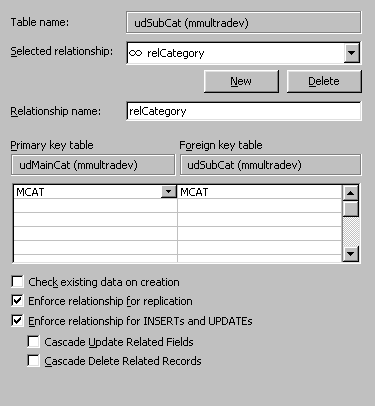
Task: Click the column grid scroll down arrow
Action: point(351,254)
